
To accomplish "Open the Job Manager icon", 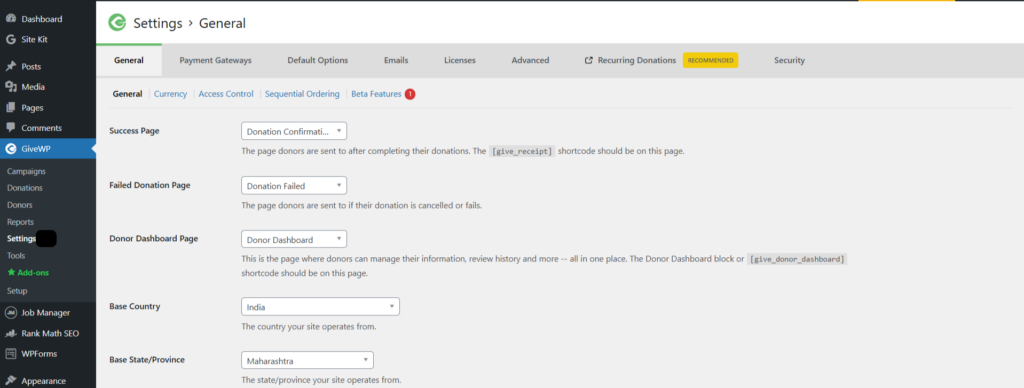I will pos(10,313).
